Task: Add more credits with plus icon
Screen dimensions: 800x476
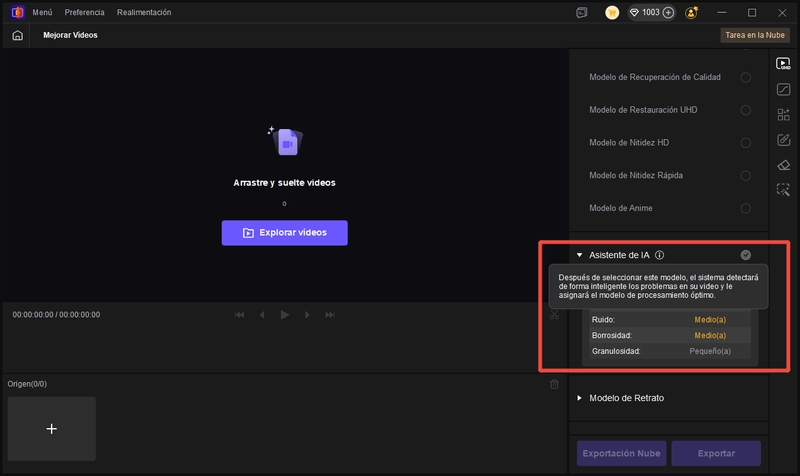Action: (668, 13)
